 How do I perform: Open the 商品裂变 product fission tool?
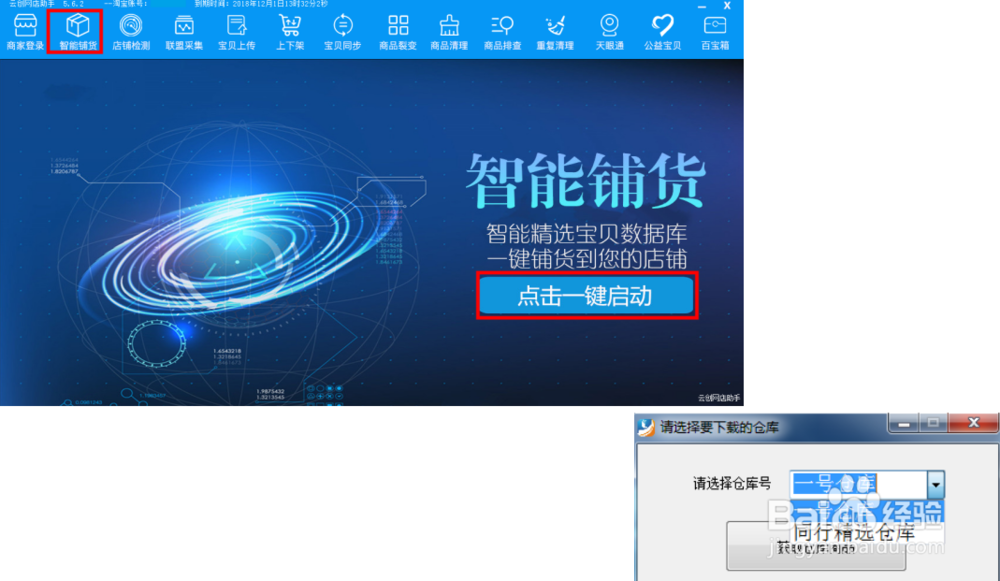pyautogui.click(x=397, y=32)
